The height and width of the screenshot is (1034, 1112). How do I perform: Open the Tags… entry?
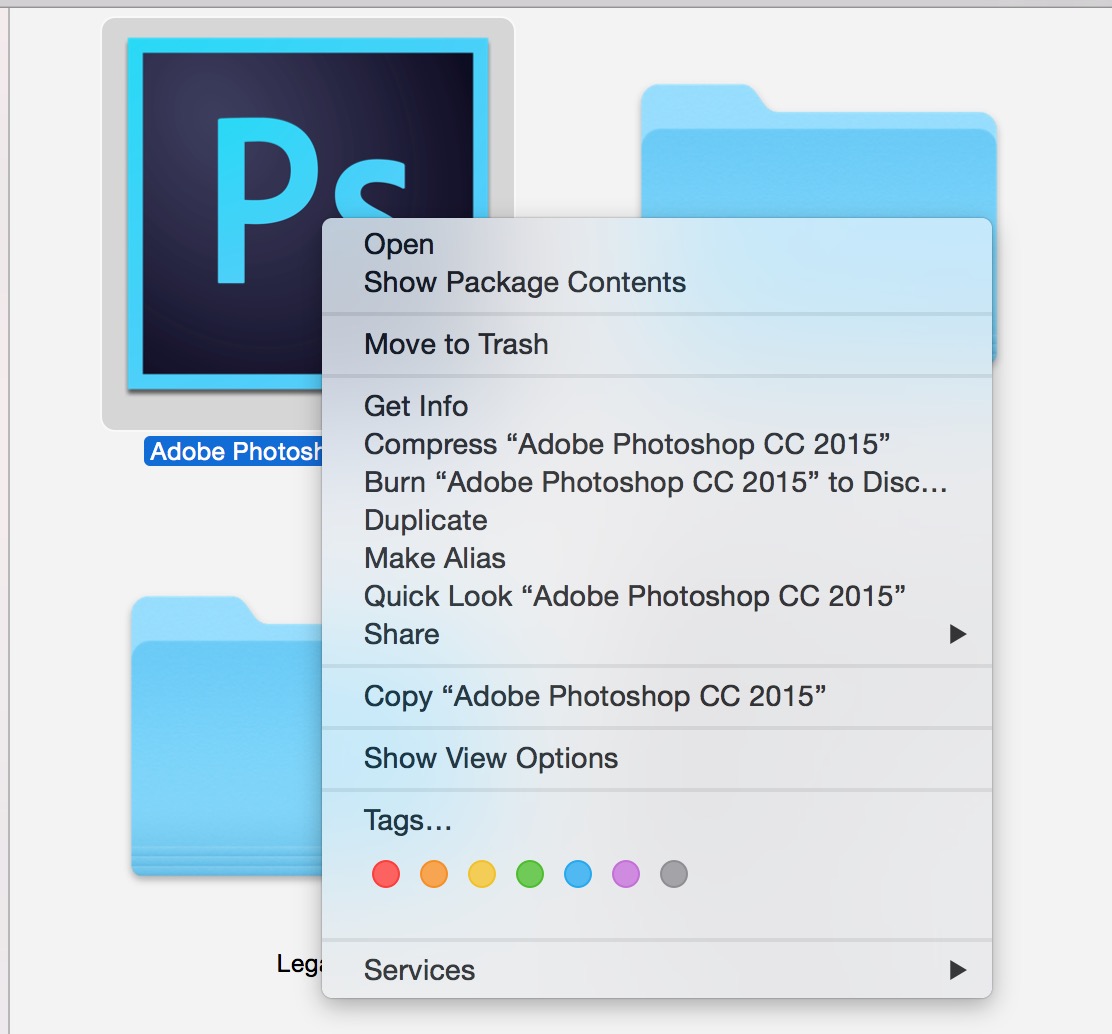657,821
